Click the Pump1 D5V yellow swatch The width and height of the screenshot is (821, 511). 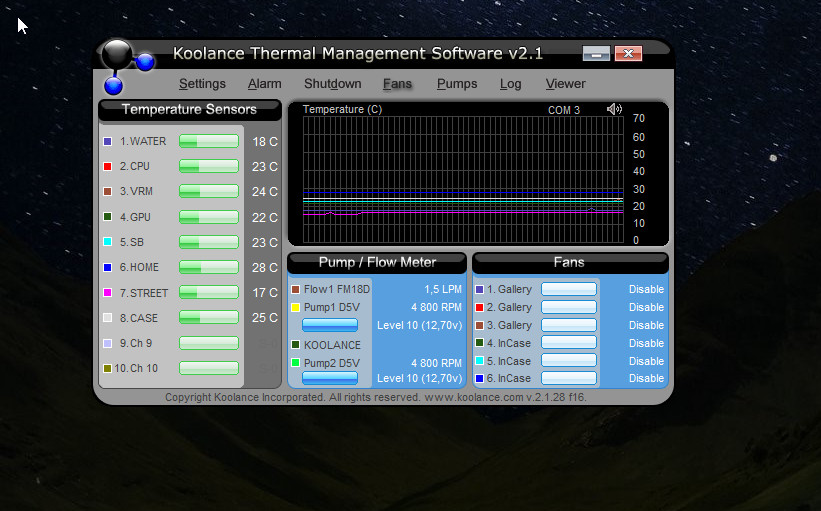(295, 307)
